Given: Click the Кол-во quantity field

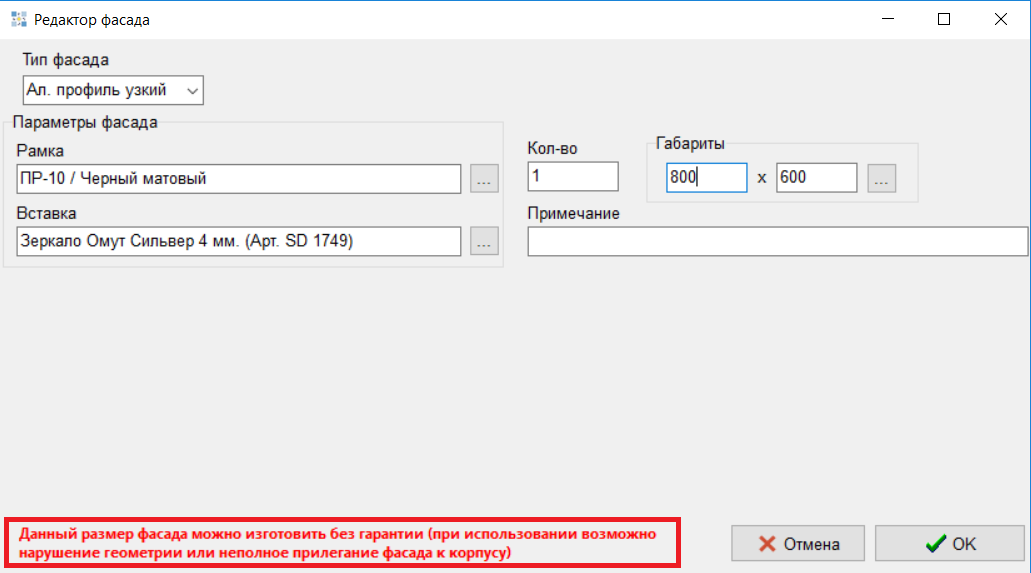Looking at the screenshot, I should point(572,176).
